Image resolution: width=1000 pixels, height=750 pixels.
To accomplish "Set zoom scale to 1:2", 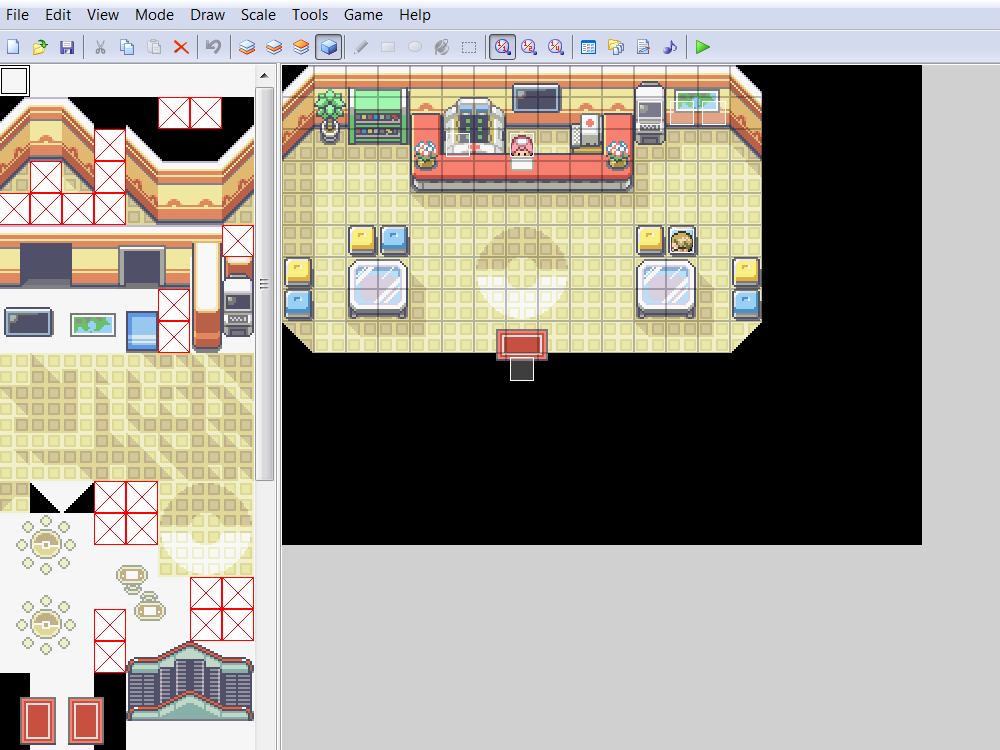I will (529, 47).
